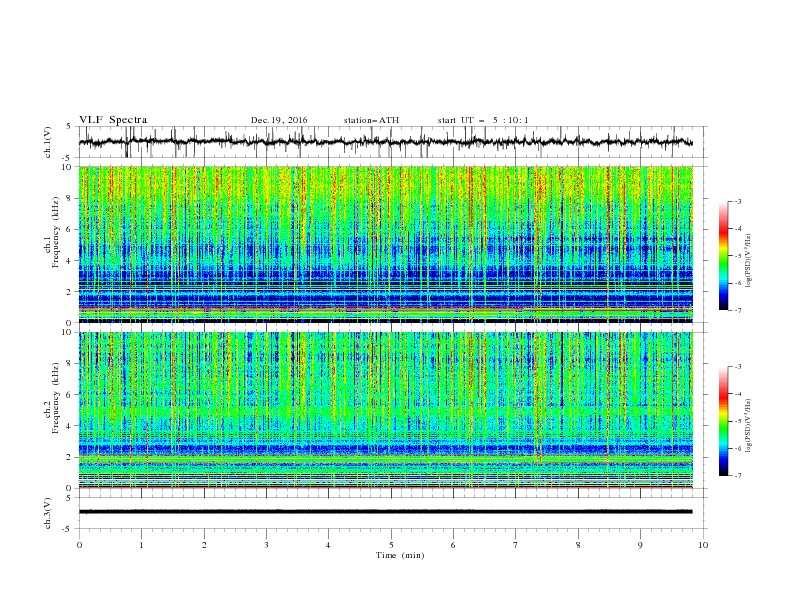Viewport: 792px width, 612px height.
Task: Click time axis tick label "9"
Action: click(640, 545)
